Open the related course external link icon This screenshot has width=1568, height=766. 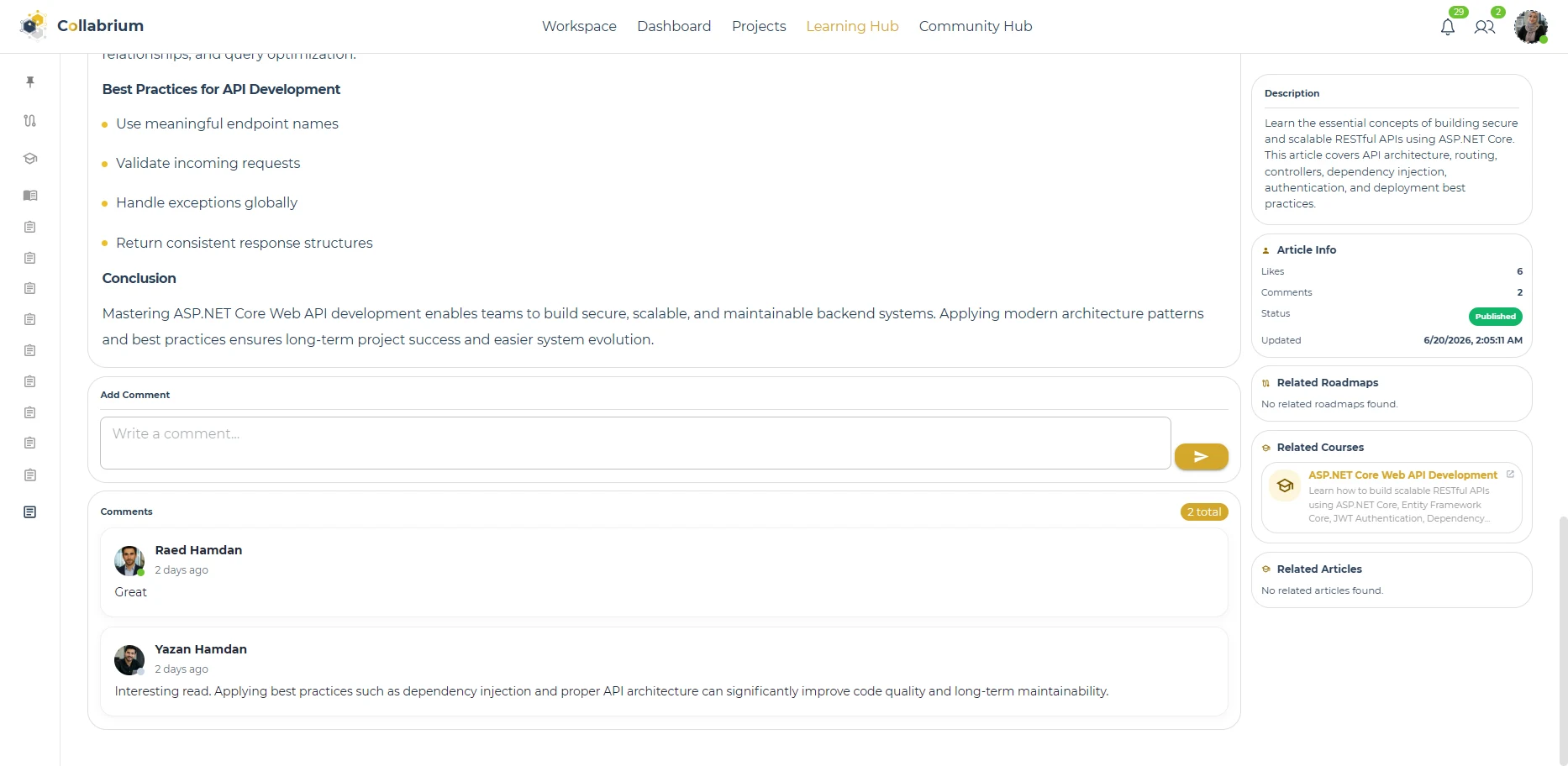pos(1510,475)
